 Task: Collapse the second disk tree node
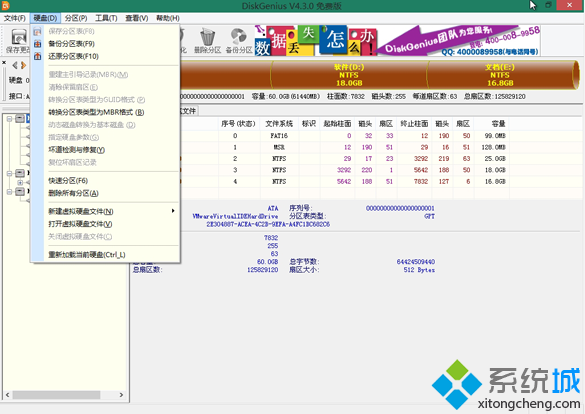[9, 173]
